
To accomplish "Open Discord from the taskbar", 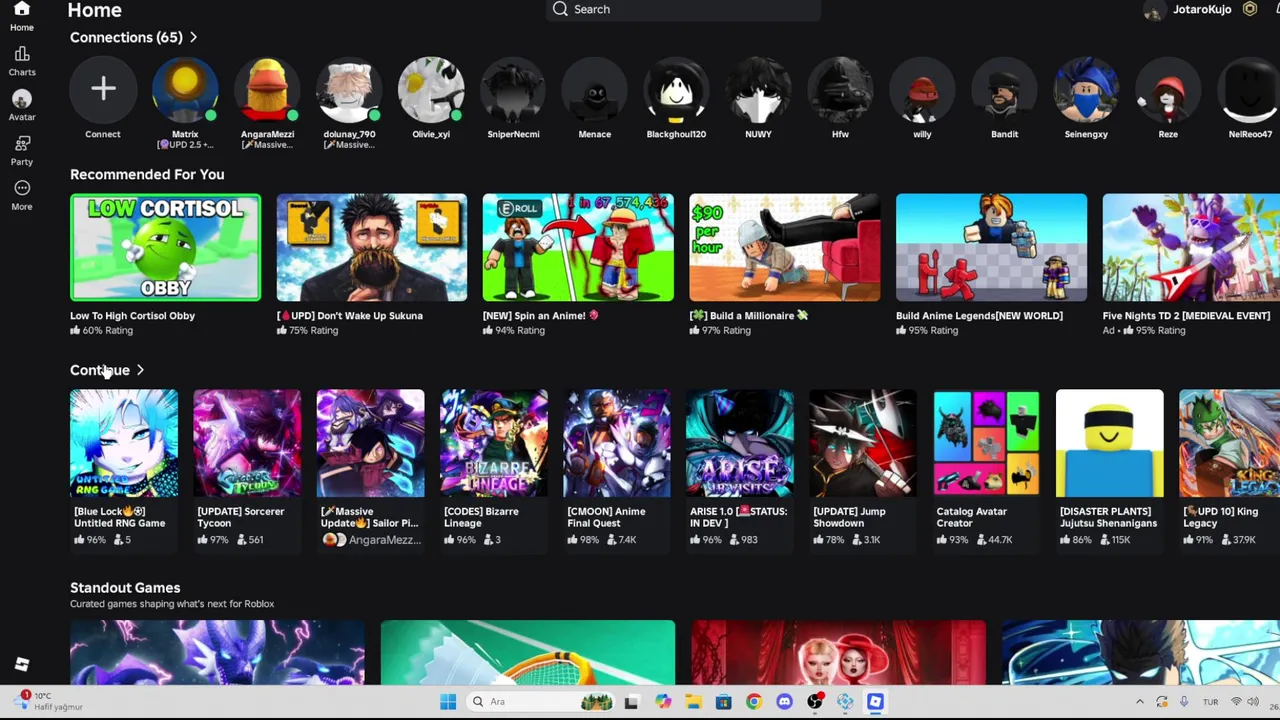I will [784, 702].
